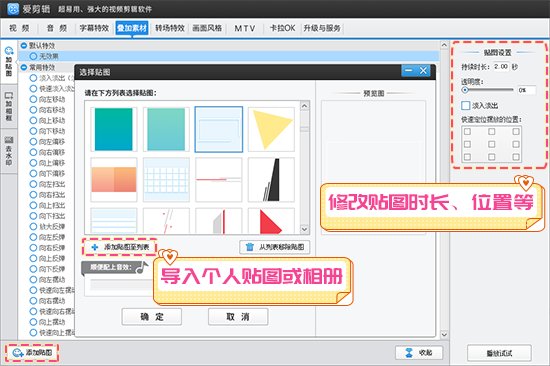Click the effects list scroll-down arrow
550x366 pixels.
[x=444, y=334]
